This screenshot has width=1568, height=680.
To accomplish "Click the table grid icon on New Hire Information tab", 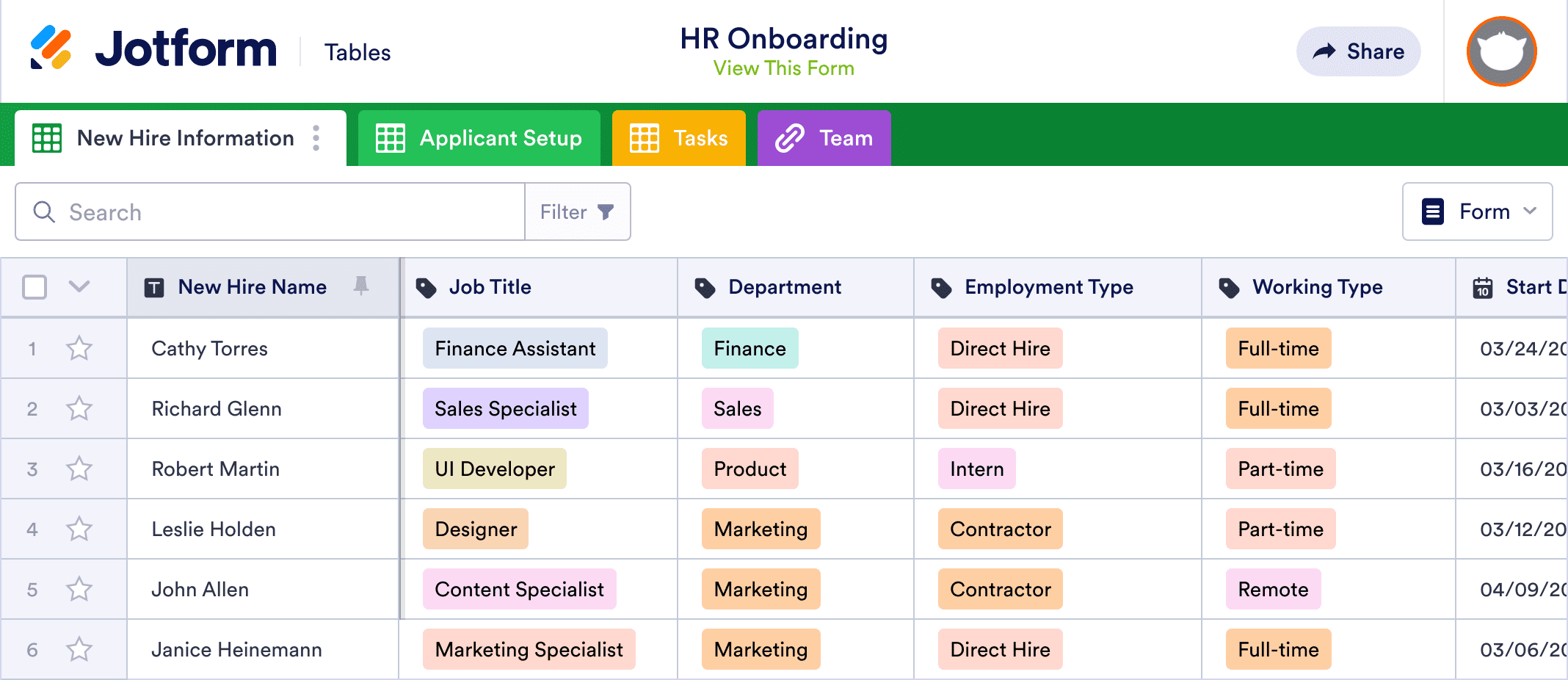I will point(46,137).
